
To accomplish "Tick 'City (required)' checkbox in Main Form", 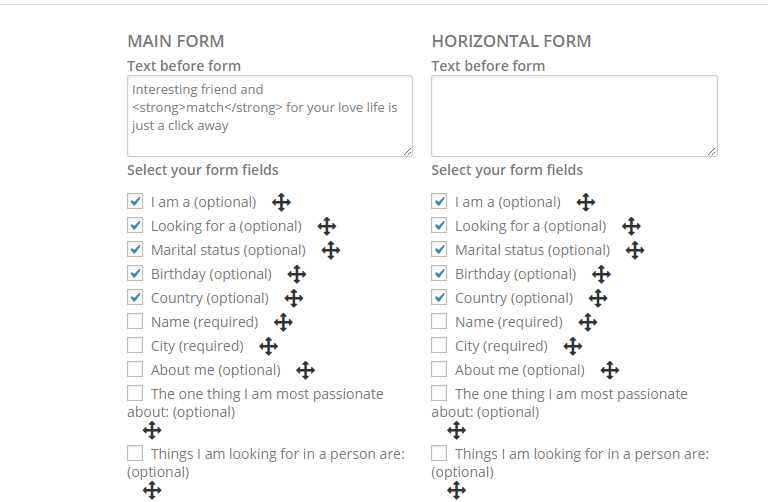I will tap(135, 346).
